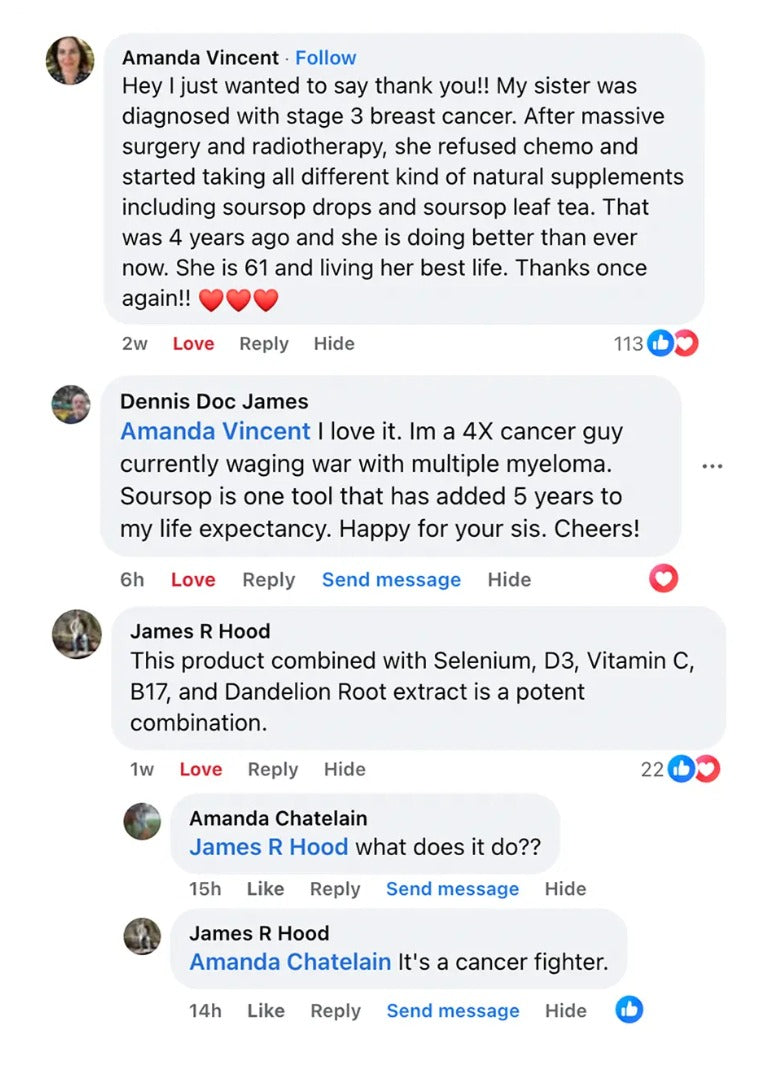Click the Amanda Vincent mention in Dennis's comment
The image size is (764, 1070).
pyautogui.click(x=215, y=432)
